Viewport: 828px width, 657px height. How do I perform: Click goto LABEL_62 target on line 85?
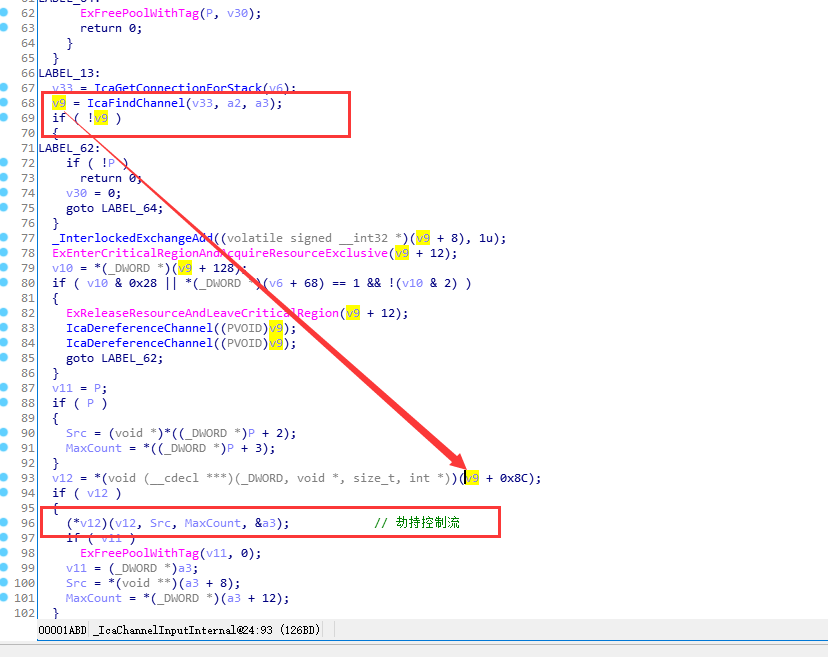click(129, 358)
